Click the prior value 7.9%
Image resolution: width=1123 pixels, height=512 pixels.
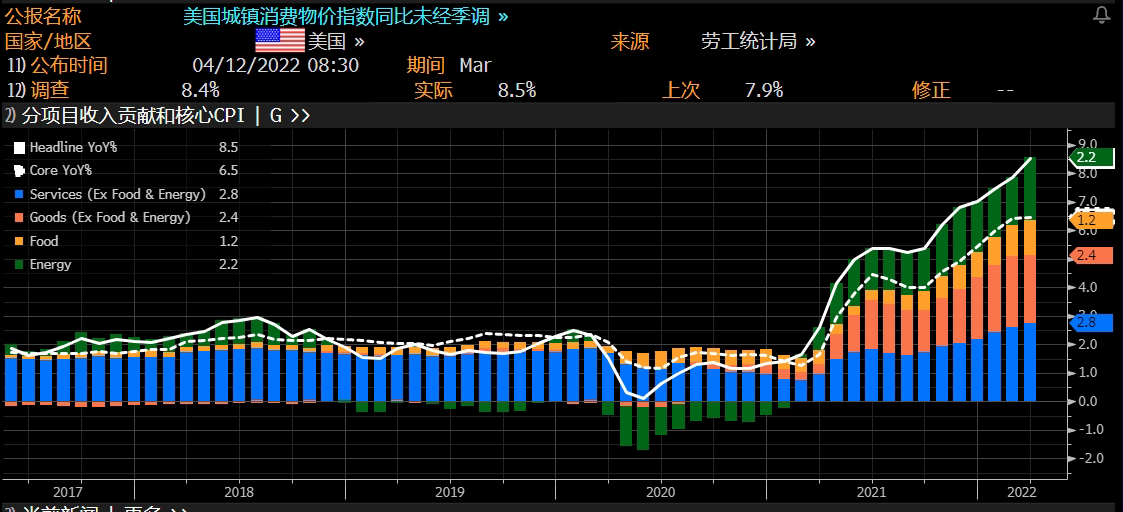tap(763, 90)
